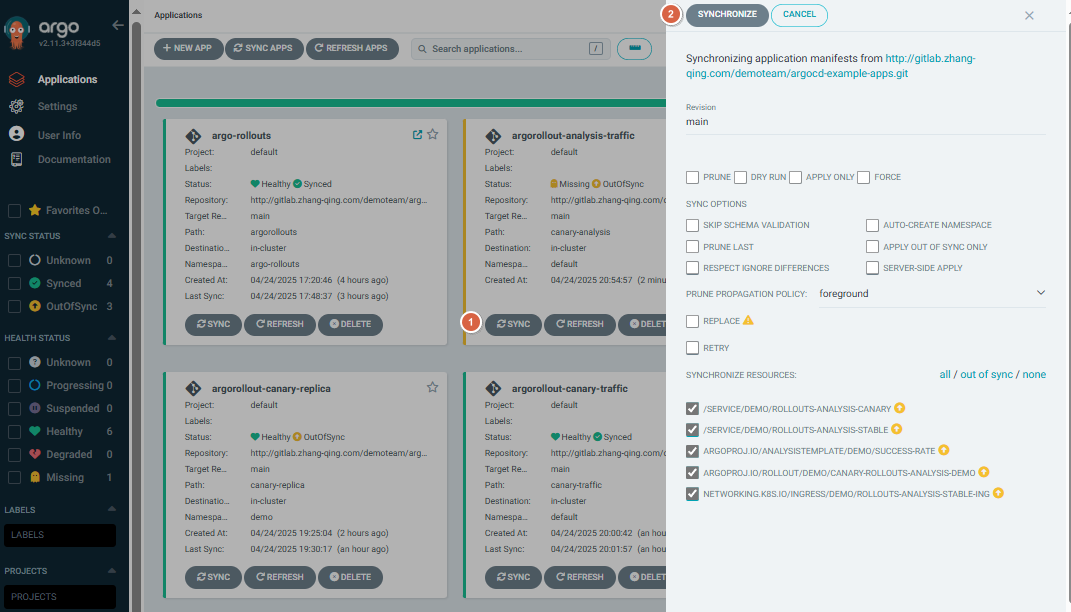Image resolution: width=1071 pixels, height=612 pixels.
Task: Check the PRUNE LAST option
Action: (x=693, y=247)
